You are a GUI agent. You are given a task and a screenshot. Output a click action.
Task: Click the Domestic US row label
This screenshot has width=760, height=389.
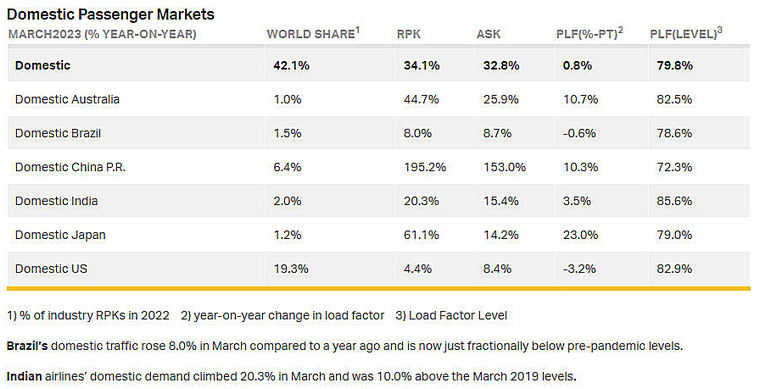click(51, 269)
